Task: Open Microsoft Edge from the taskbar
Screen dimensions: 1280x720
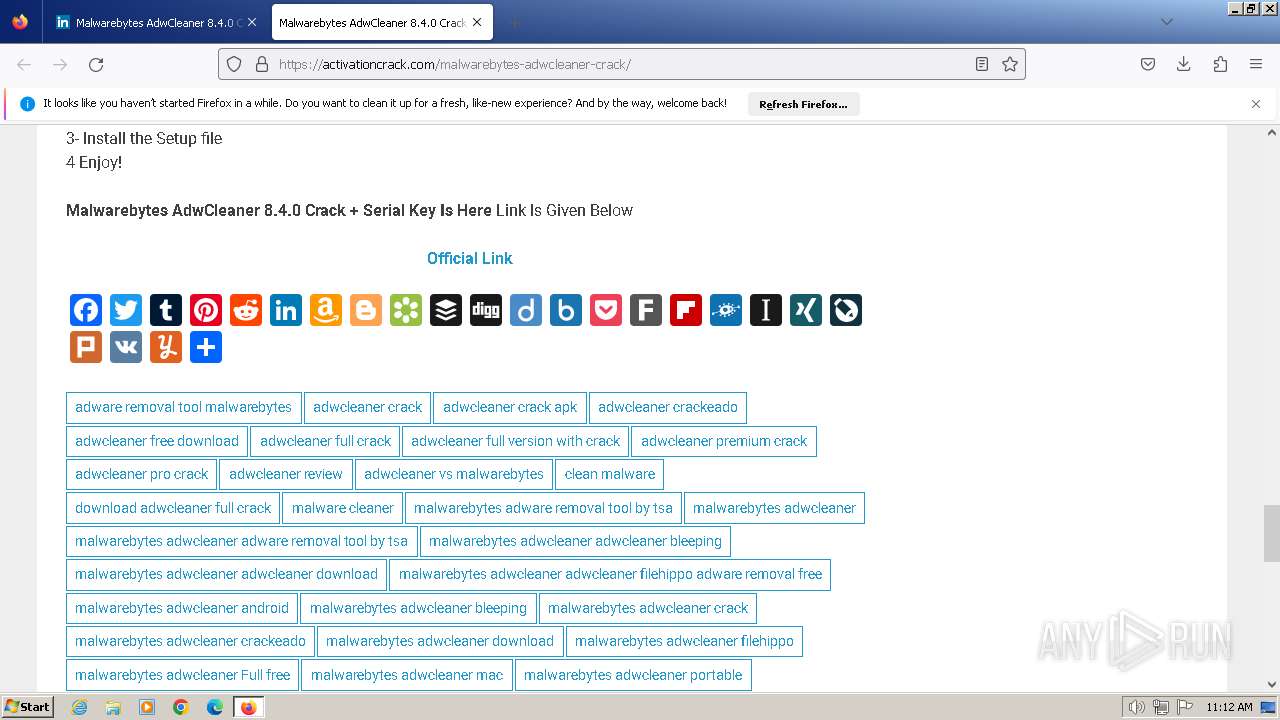Action: click(x=215, y=707)
